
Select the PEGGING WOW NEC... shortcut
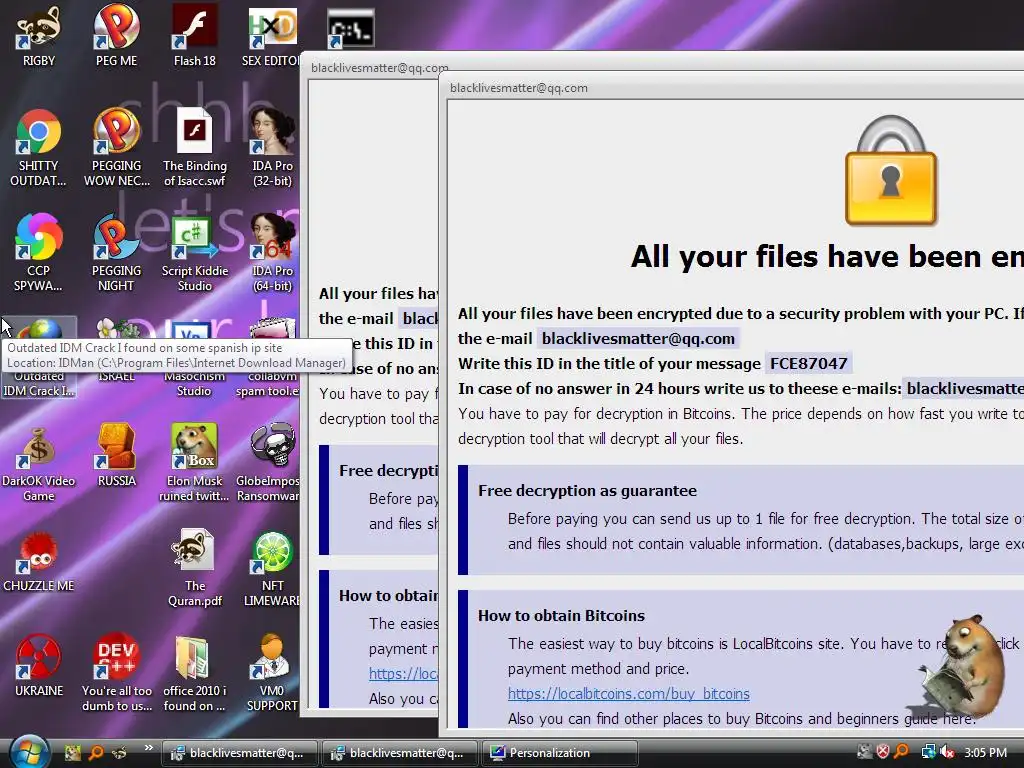click(x=116, y=149)
